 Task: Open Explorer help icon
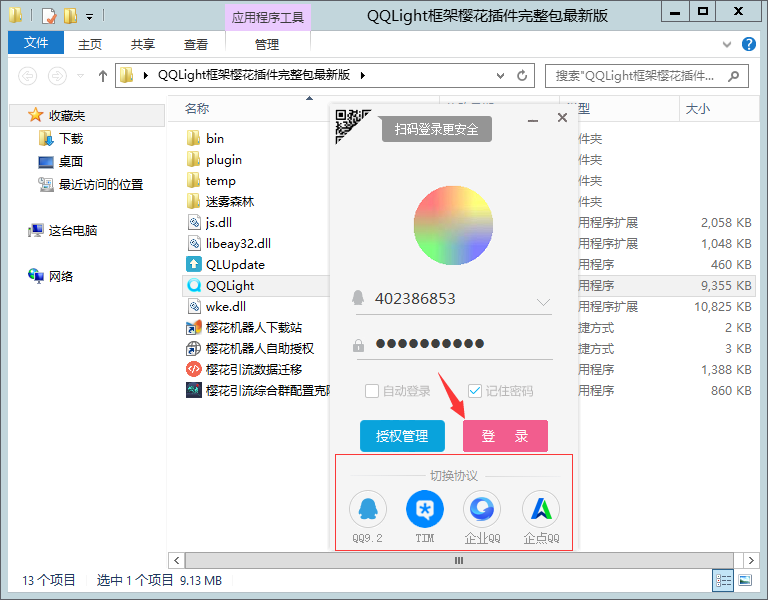[748, 44]
